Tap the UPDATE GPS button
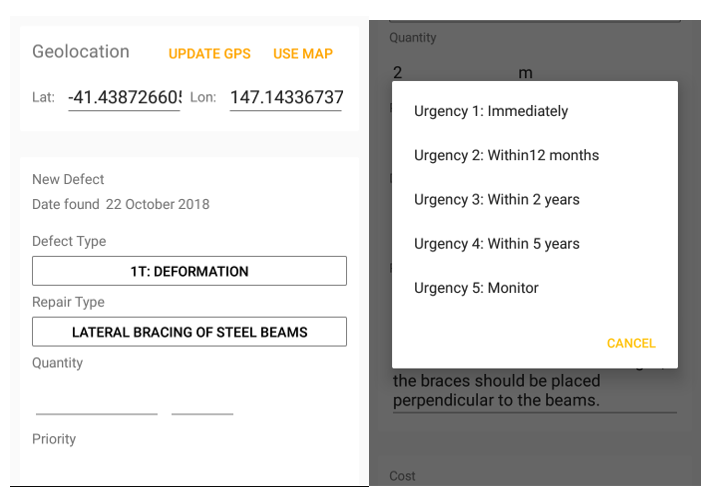The height and width of the screenshot is (496, 717). coord(209,54)
